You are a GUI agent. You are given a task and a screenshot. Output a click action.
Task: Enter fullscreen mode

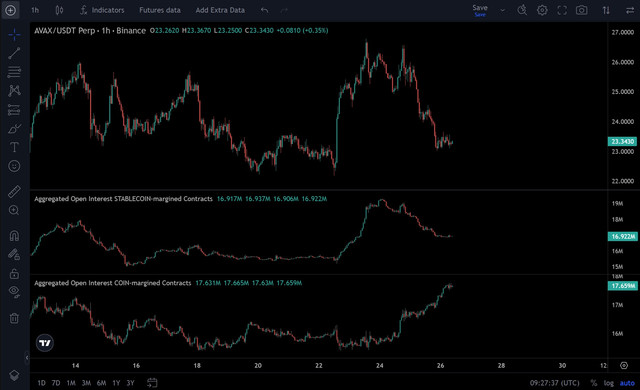point(562,10)
